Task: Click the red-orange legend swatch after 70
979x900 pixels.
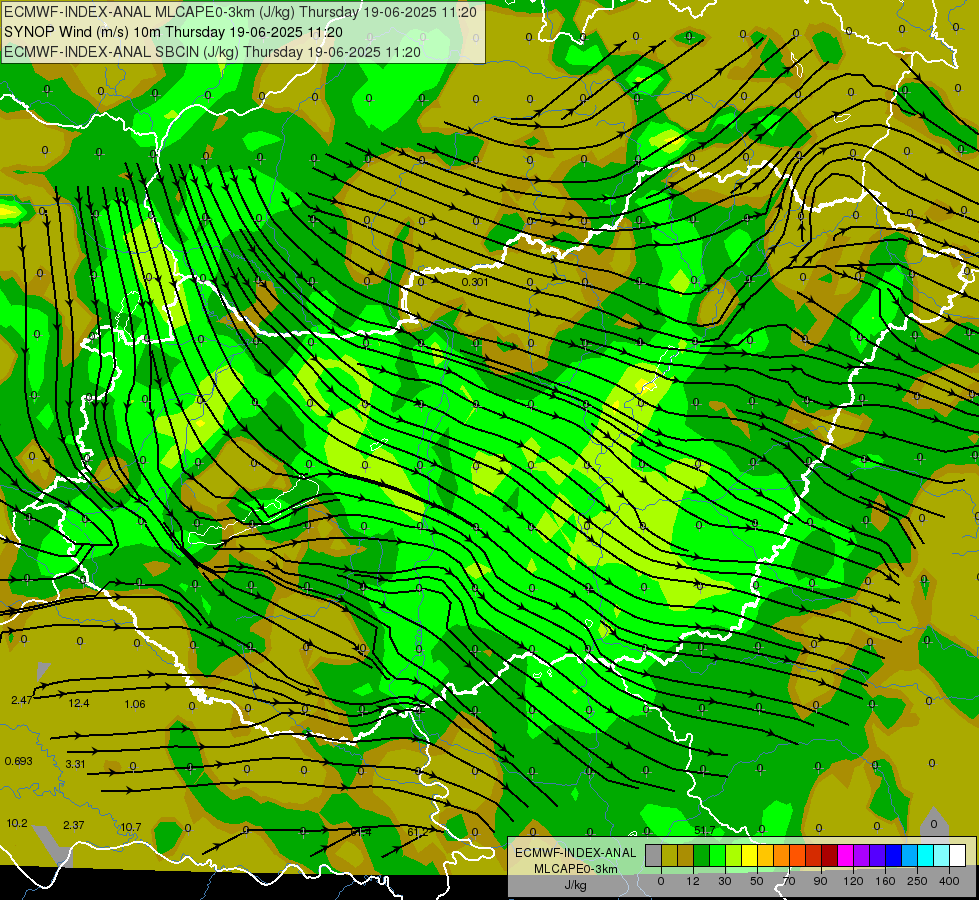Action: point(797,856)
